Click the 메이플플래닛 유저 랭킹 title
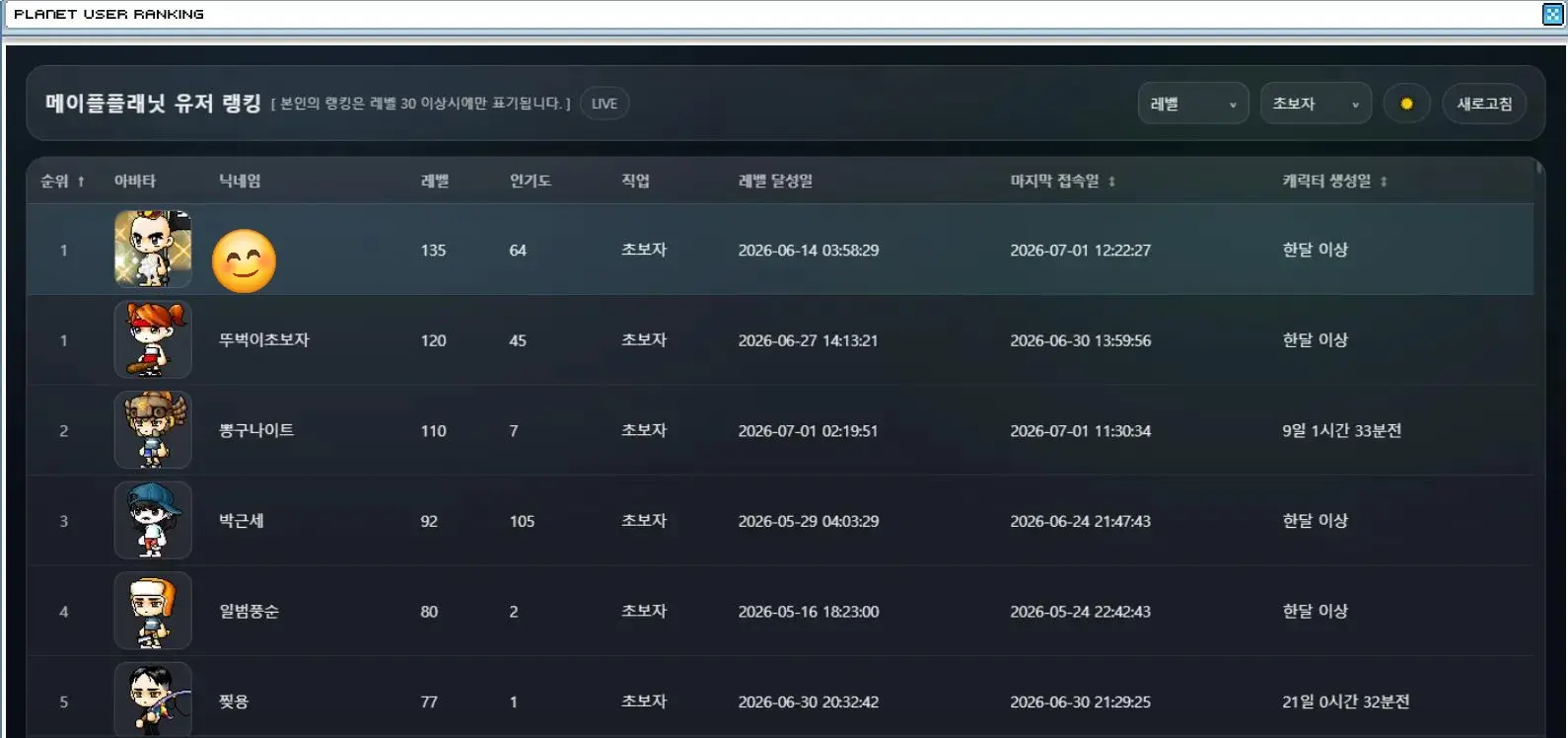Screen dimensions: 1568x738 pyautogui.click(x=153, y=103)
